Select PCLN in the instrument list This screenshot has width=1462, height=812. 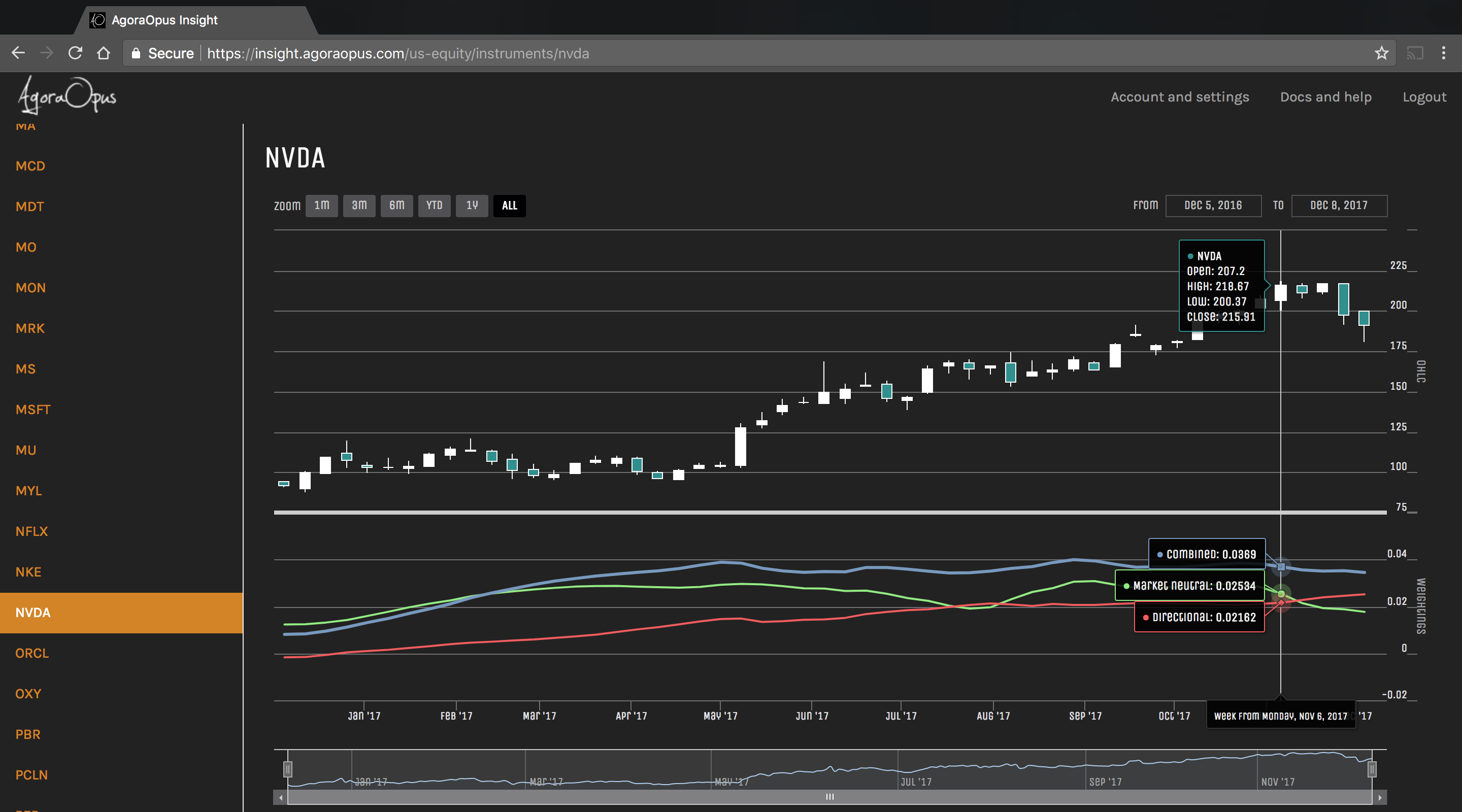(32, 774)
